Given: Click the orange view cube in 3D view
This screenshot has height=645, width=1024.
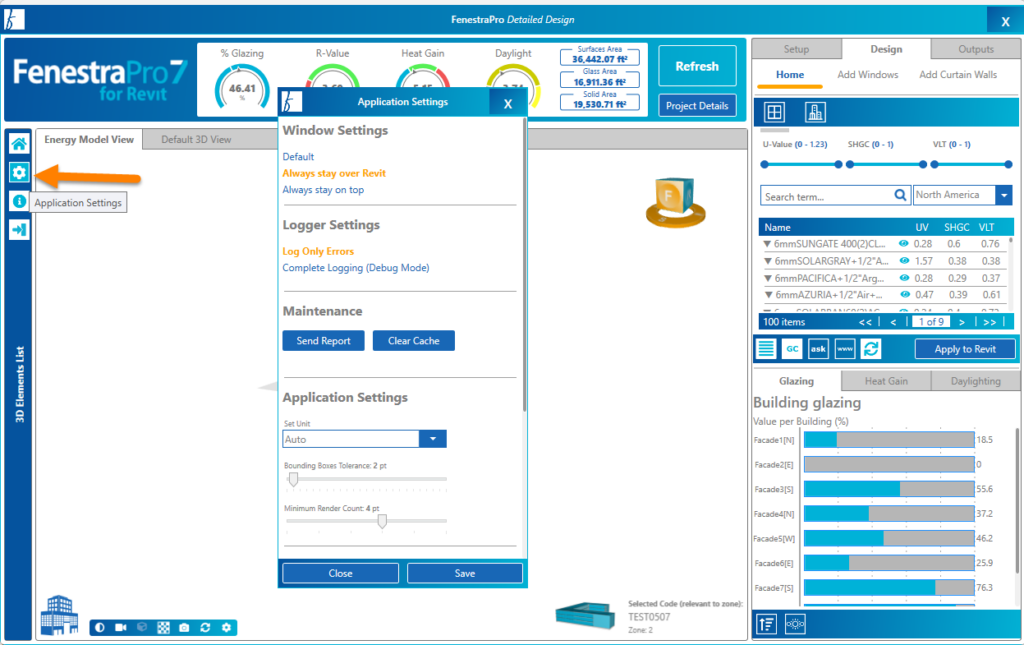Looking at the screenshot, I should click(x=675, y=202).
